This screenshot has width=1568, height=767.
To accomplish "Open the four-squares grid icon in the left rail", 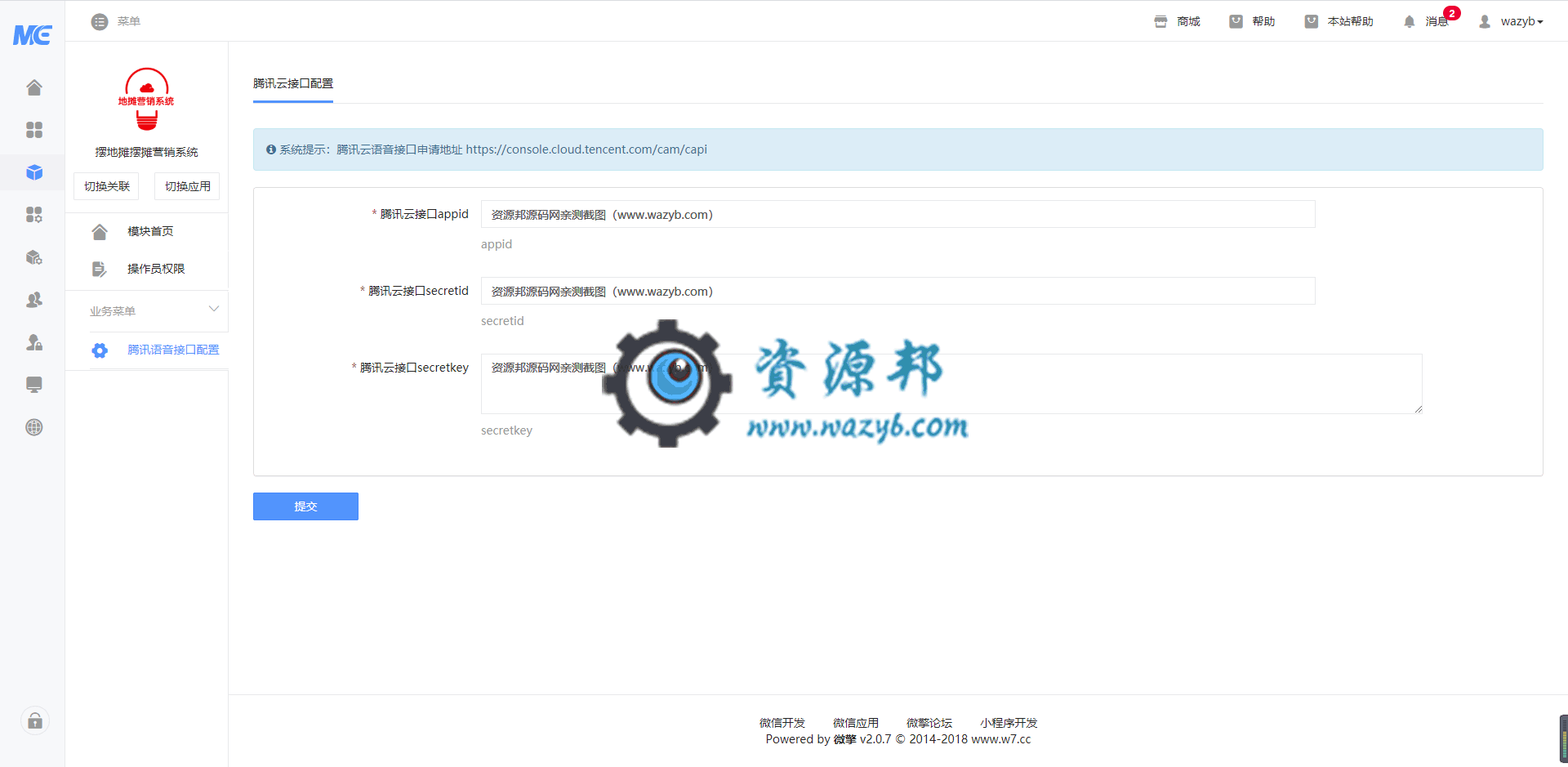I will click(x=34, y=130).
